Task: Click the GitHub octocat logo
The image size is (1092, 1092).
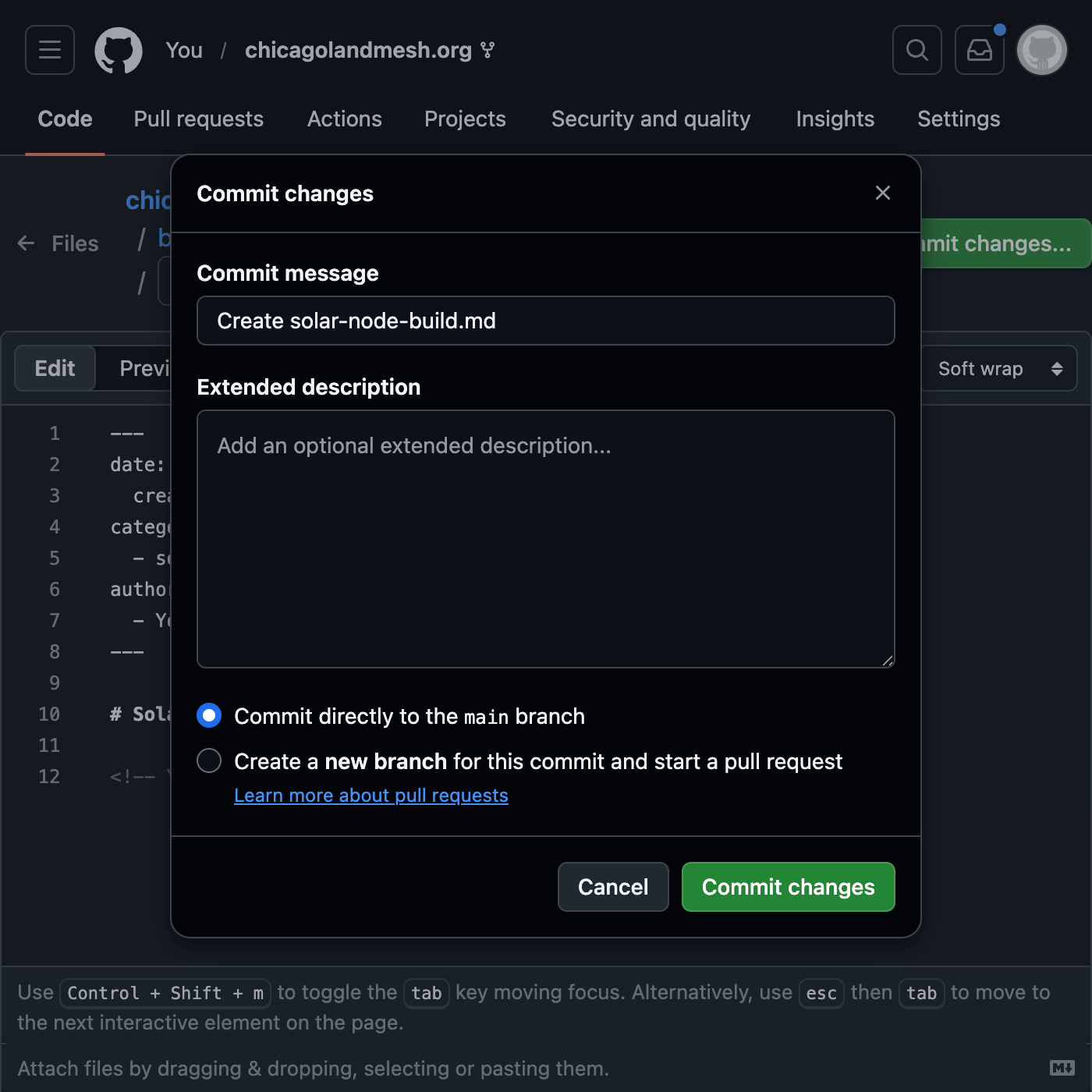Action: pyautogui.click(x=118, y=50)
